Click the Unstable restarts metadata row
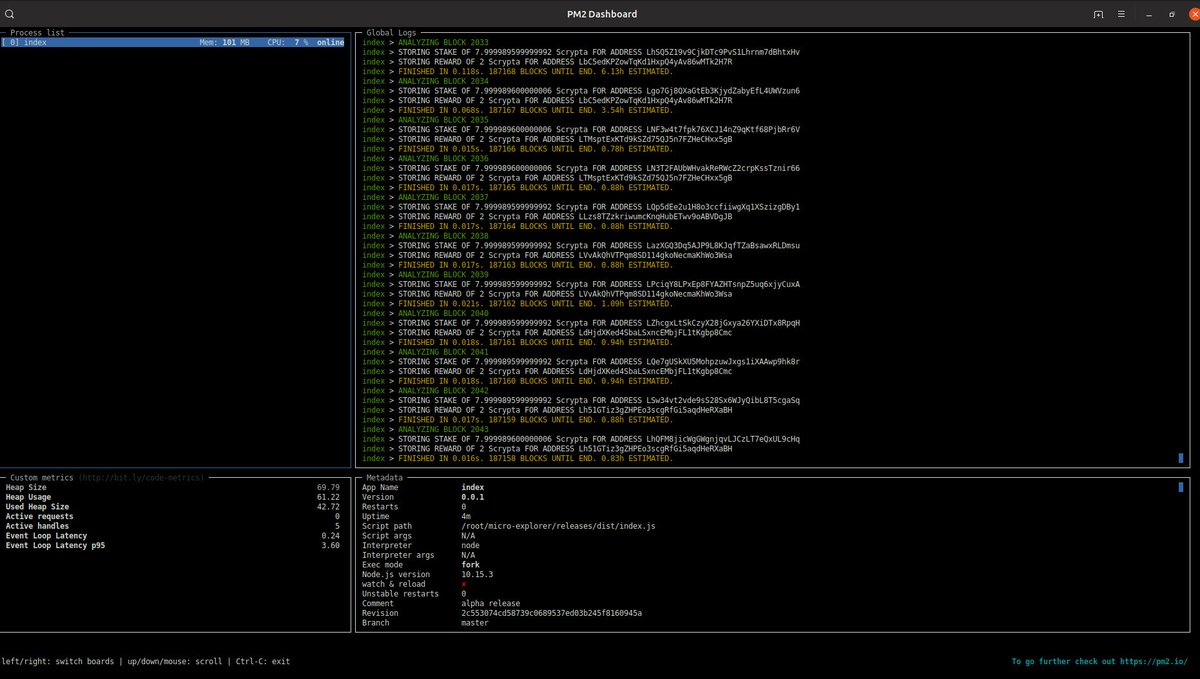 (x=414, y=594)
